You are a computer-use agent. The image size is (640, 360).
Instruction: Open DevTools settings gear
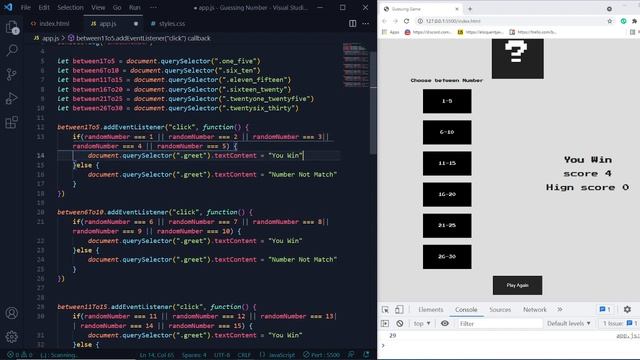[627, 309]
